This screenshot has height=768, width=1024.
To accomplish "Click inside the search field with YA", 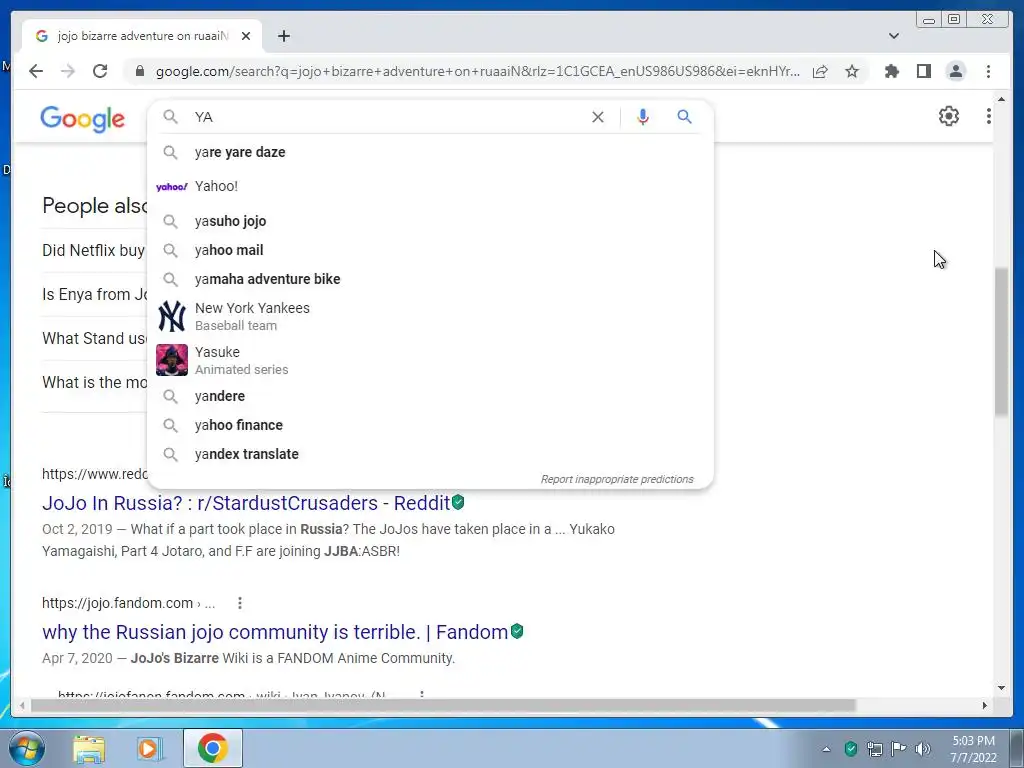I will 385,117.
